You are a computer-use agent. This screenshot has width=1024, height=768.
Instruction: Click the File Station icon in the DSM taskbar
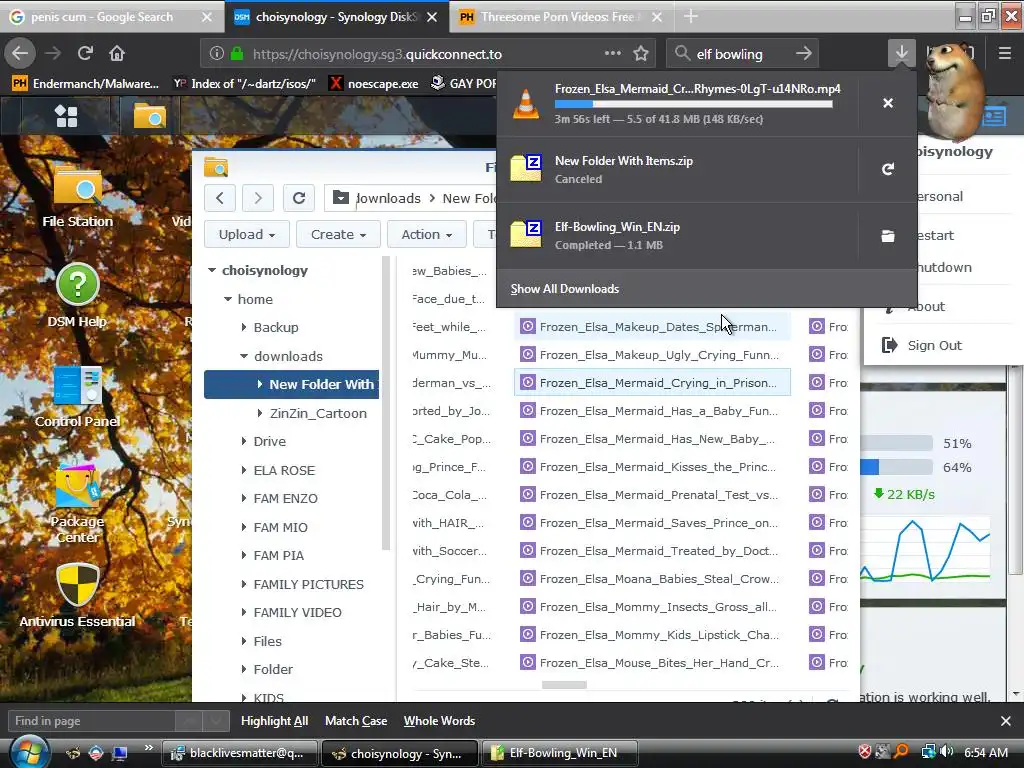click(150, 116)
